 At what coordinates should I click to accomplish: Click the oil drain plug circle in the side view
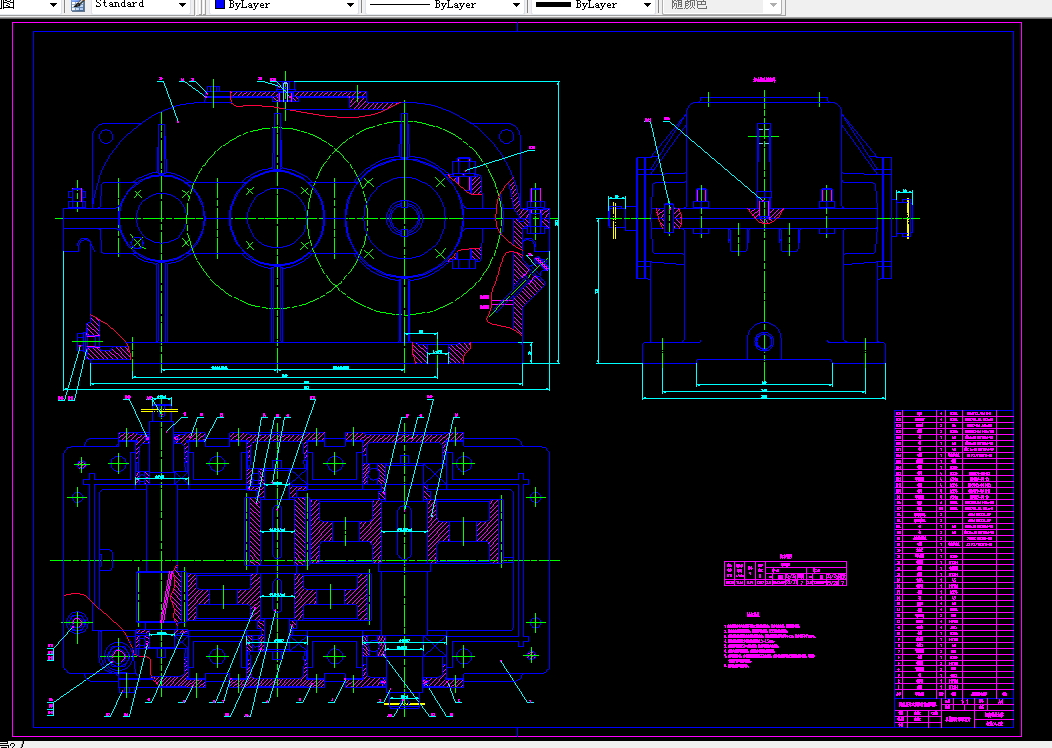pyautogui.click(x=764, y=341)
